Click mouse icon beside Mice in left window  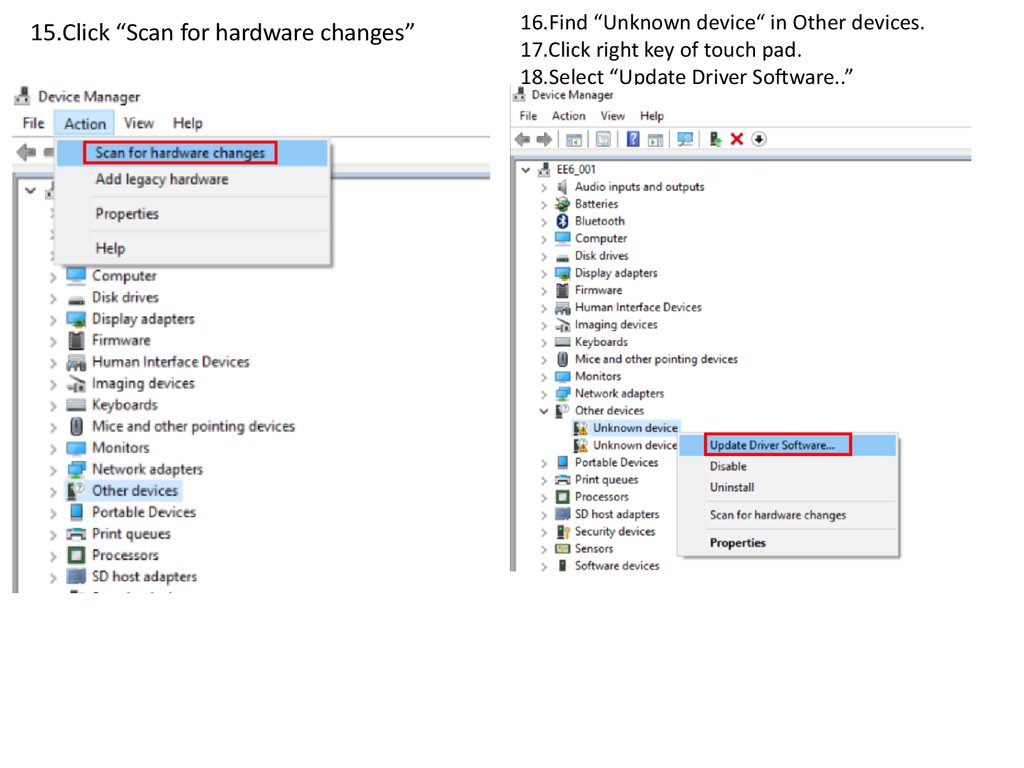[76, 426]
